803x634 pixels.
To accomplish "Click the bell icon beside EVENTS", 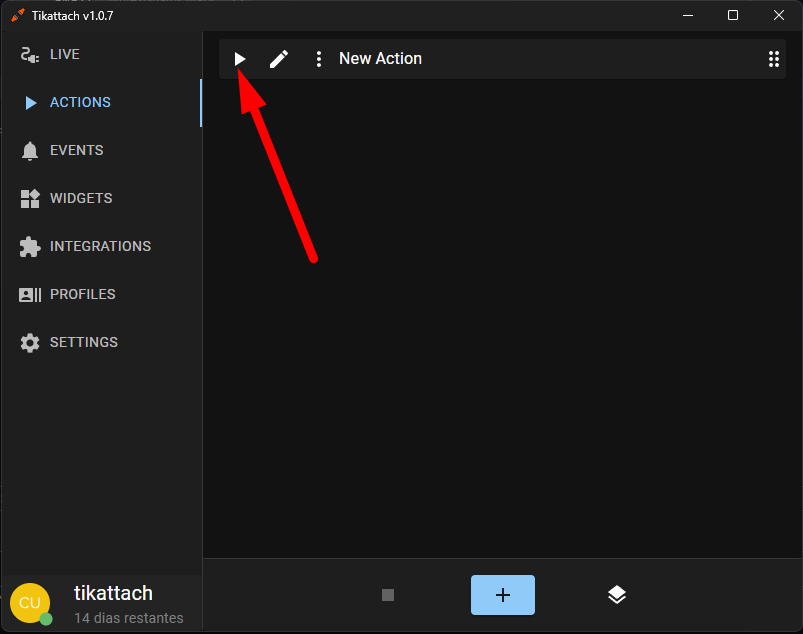I will point(30,151).
